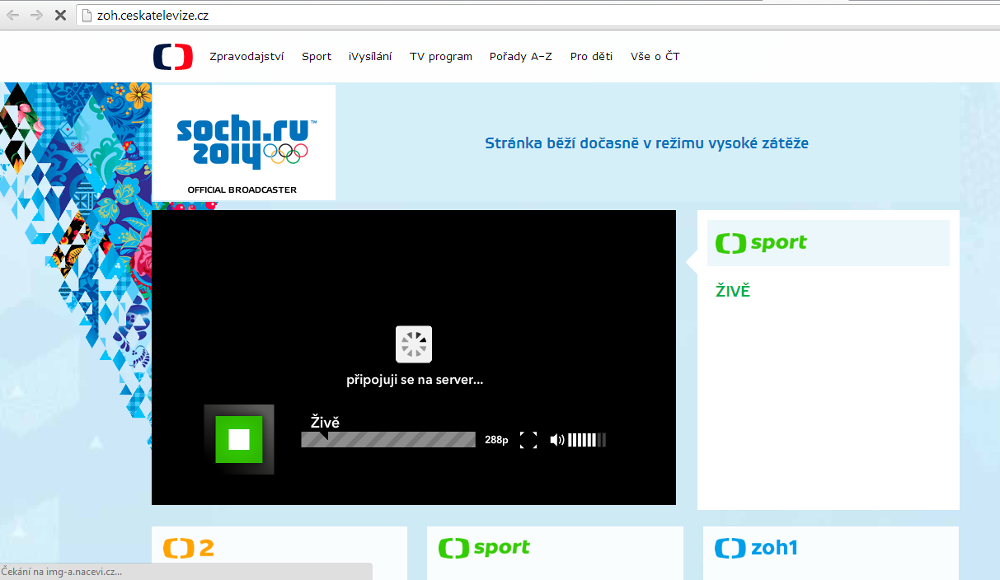Click the green stop button in the player
1000x580 pixels.
239,440
